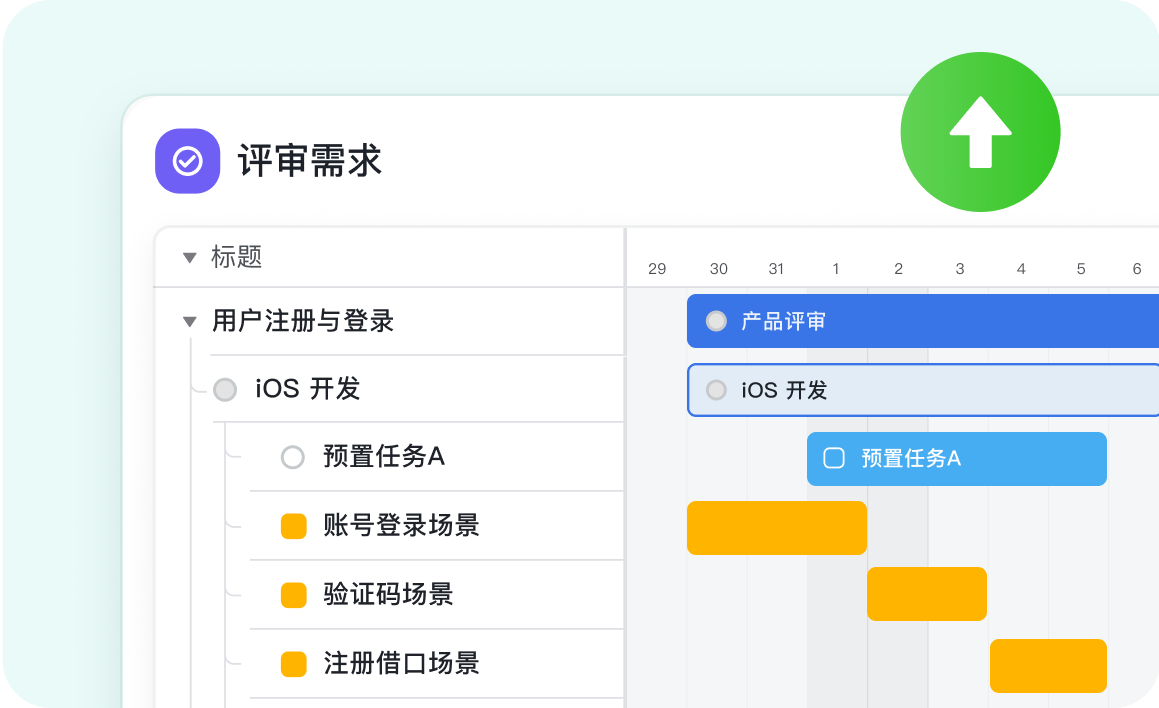Image resolution: width=1159 pixels, height=708 pixels.
Task: Click the 评审需求 title text
Action: click(x=310, y=161)
